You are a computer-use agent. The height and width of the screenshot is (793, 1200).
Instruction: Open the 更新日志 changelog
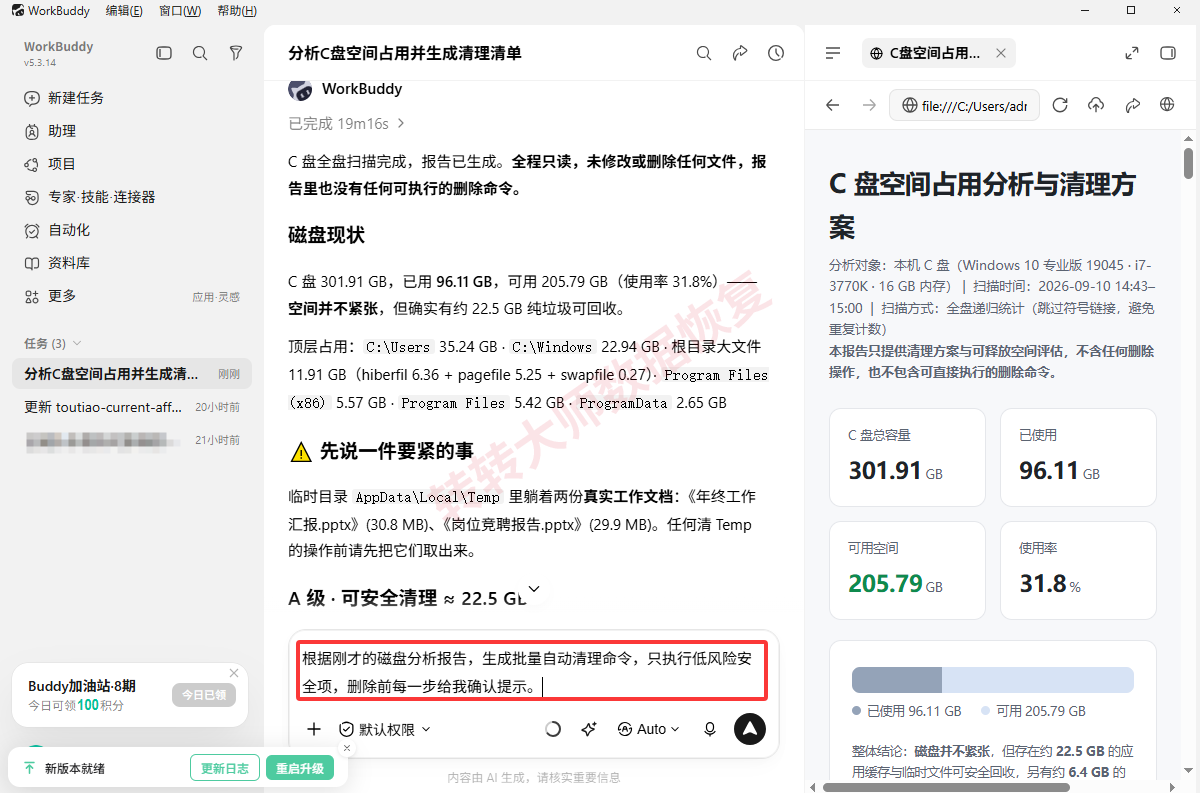coord(224,769)
